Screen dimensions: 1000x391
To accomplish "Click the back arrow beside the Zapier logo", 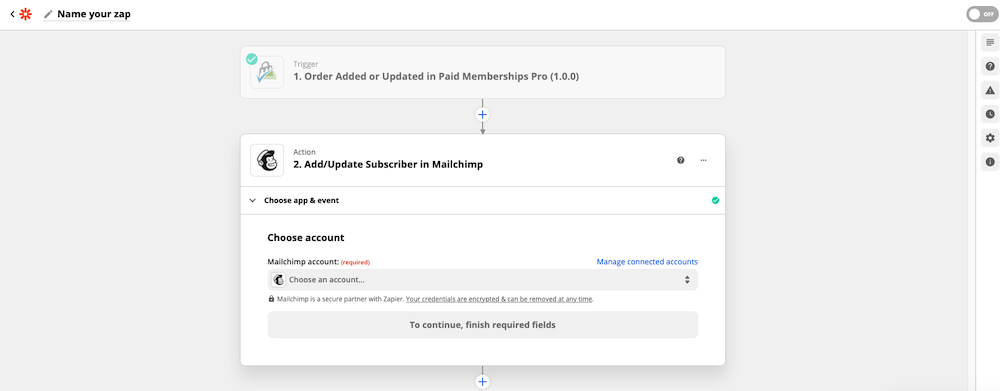I will [x=12, y=14].
